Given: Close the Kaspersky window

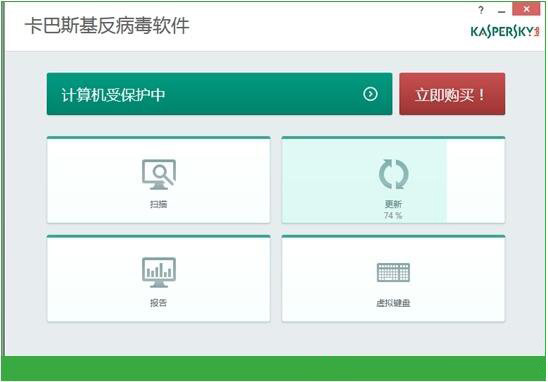Looking at the screenshot, I should point(526,9).
